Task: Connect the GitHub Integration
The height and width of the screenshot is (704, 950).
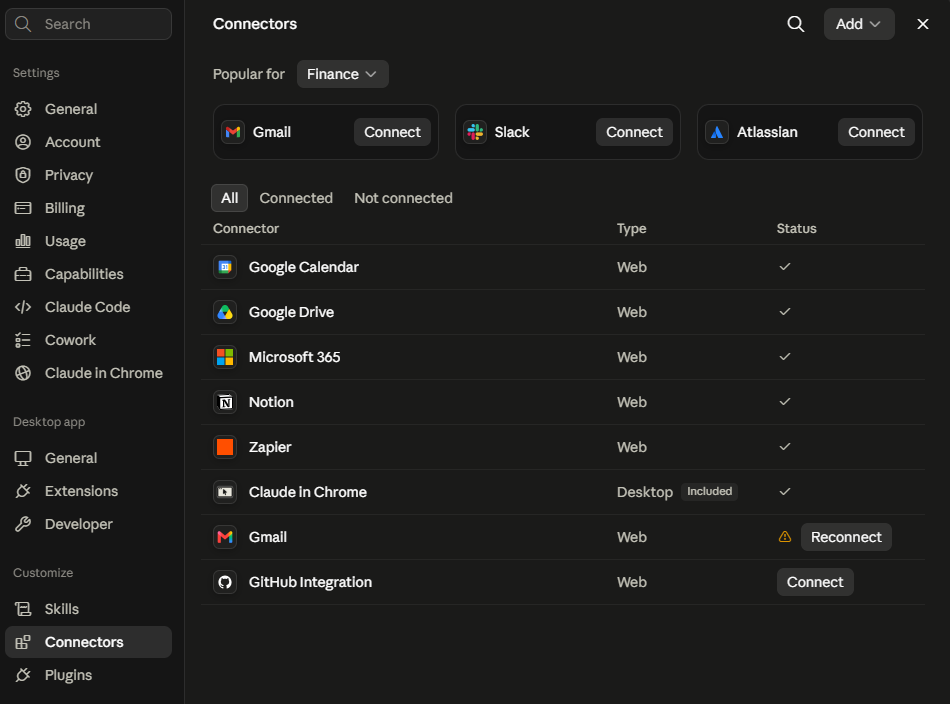Action: (x=815, y=582)
